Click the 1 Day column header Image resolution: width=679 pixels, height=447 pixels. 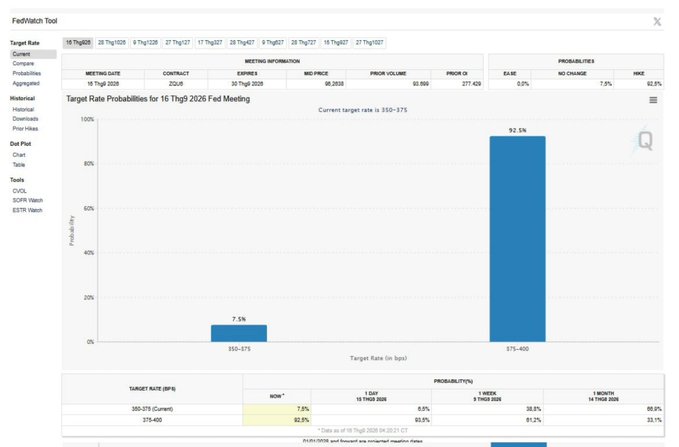(x=371, y=396)
